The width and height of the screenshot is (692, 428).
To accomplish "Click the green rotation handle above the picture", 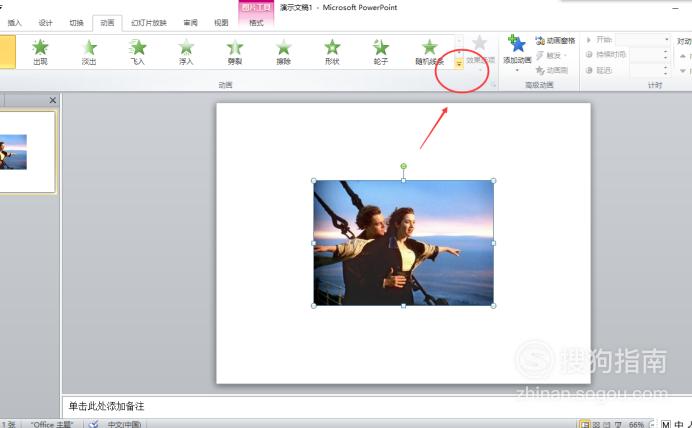I will pyautogui.click(x=403, y=166).
